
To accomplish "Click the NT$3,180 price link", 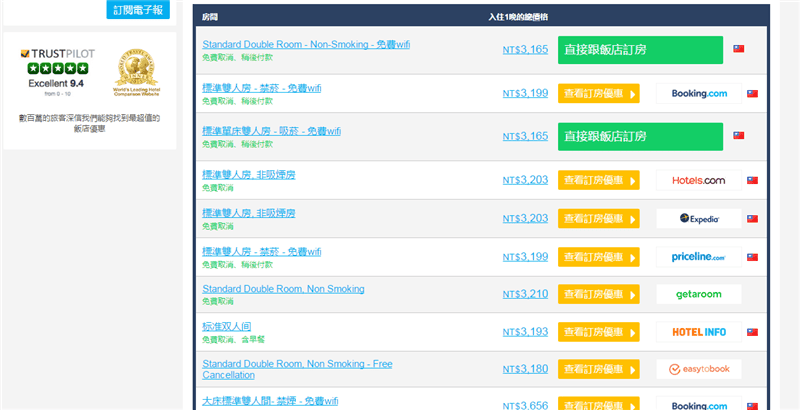I will tap(525, 369).
